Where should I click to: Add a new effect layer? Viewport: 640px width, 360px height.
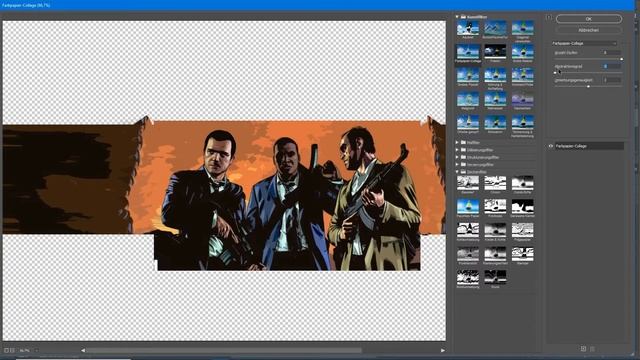(583, 349)
